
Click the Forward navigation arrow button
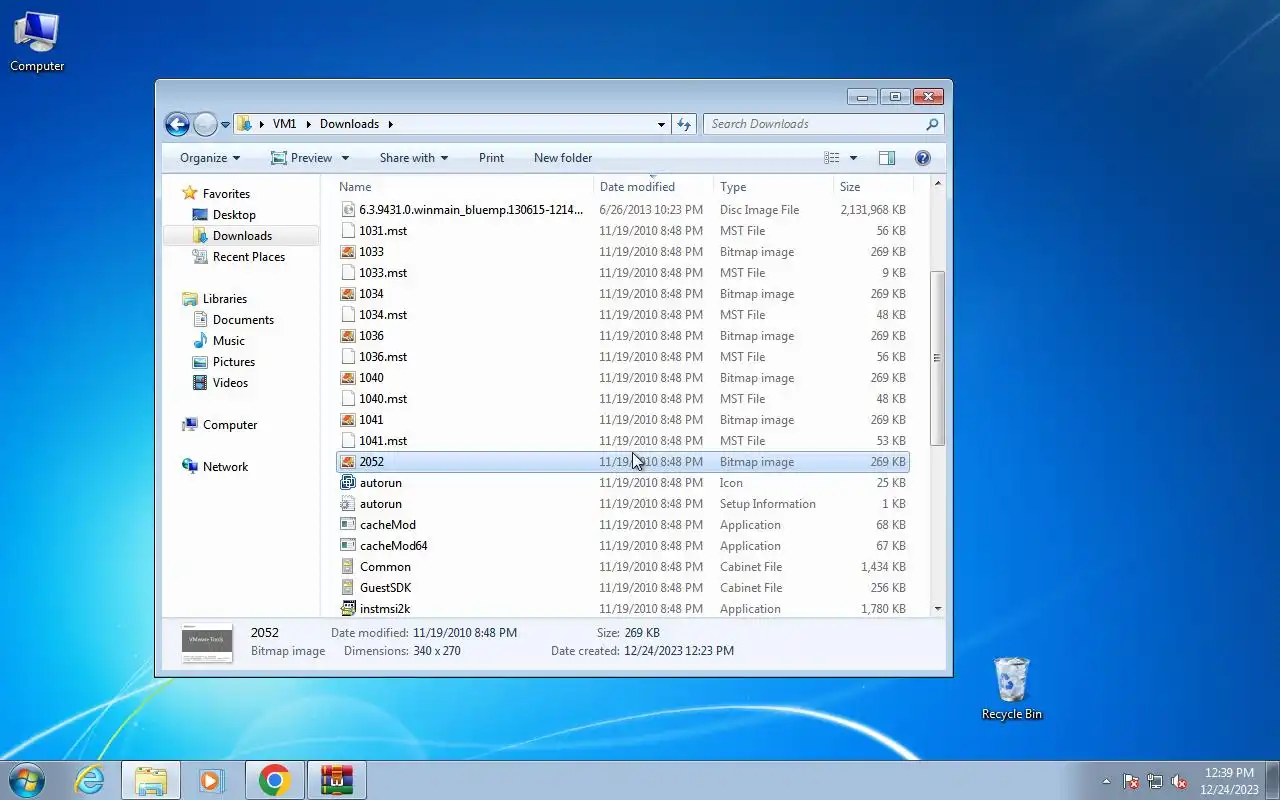coord(205,124)
